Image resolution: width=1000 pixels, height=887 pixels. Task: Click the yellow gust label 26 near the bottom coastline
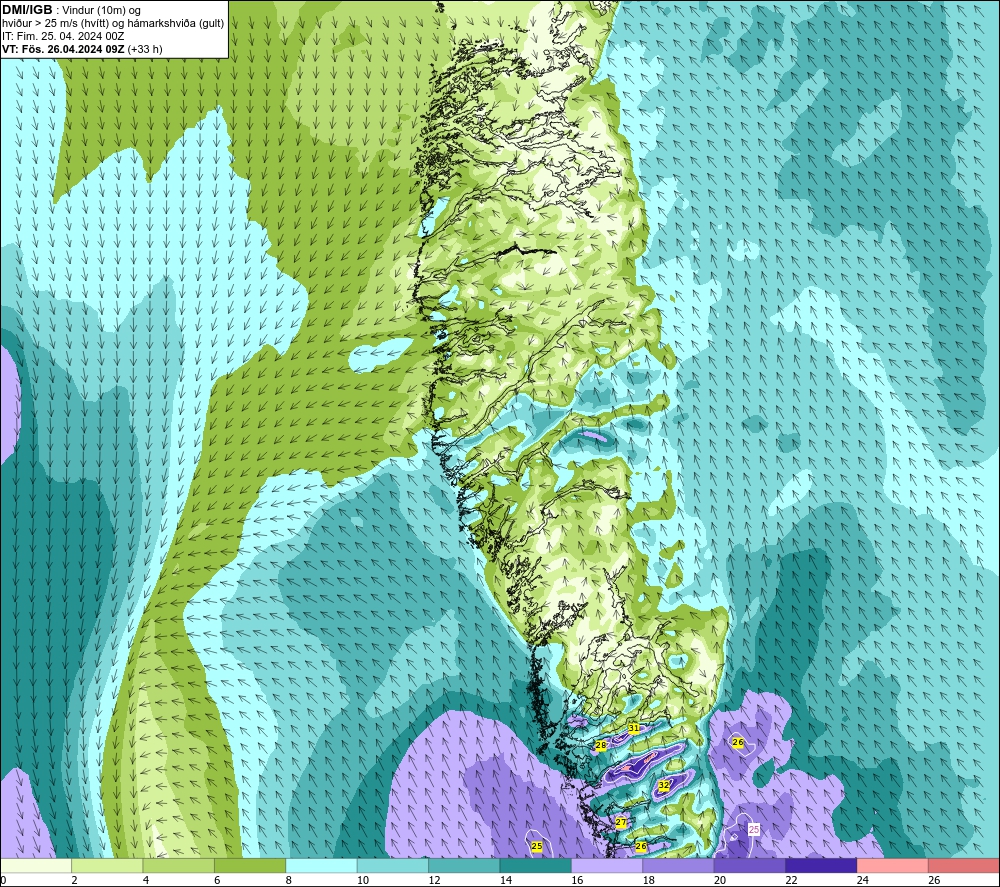pyautogui.click(x=641, y=846)
